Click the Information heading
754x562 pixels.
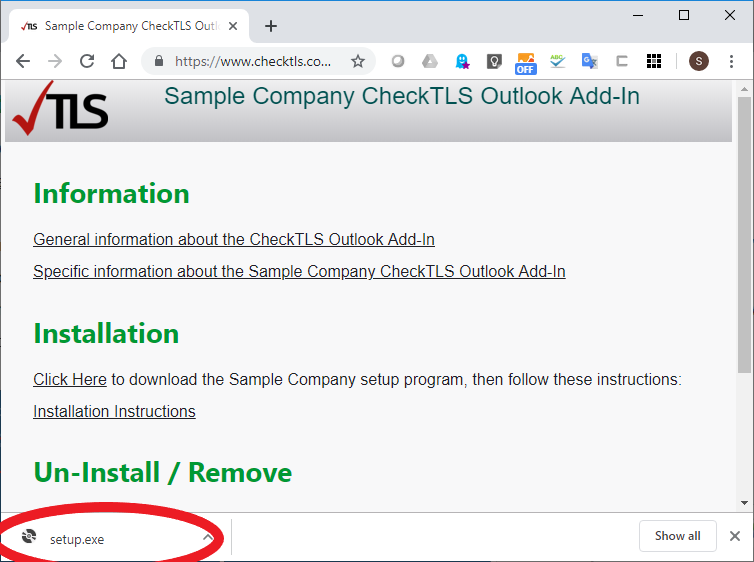[112, 194]
